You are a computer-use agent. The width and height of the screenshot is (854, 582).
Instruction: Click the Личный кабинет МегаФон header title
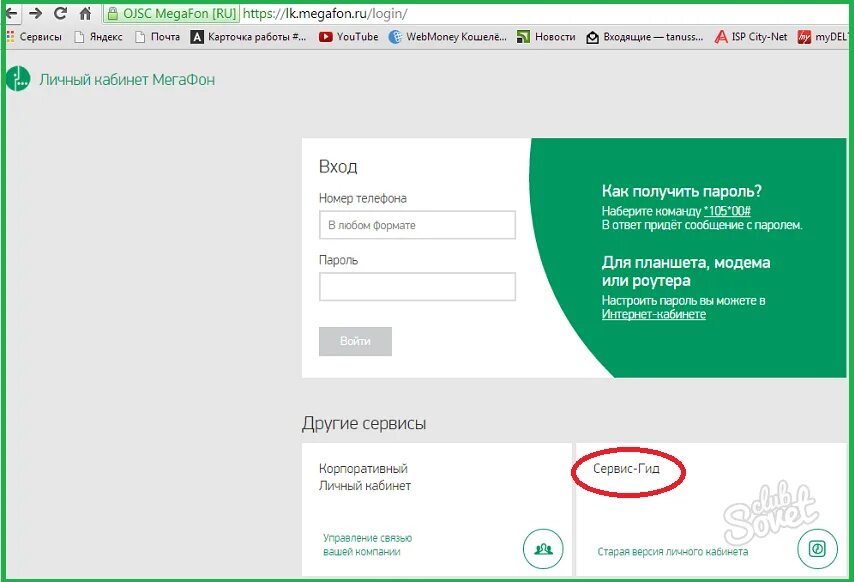(x=127, y=79)
